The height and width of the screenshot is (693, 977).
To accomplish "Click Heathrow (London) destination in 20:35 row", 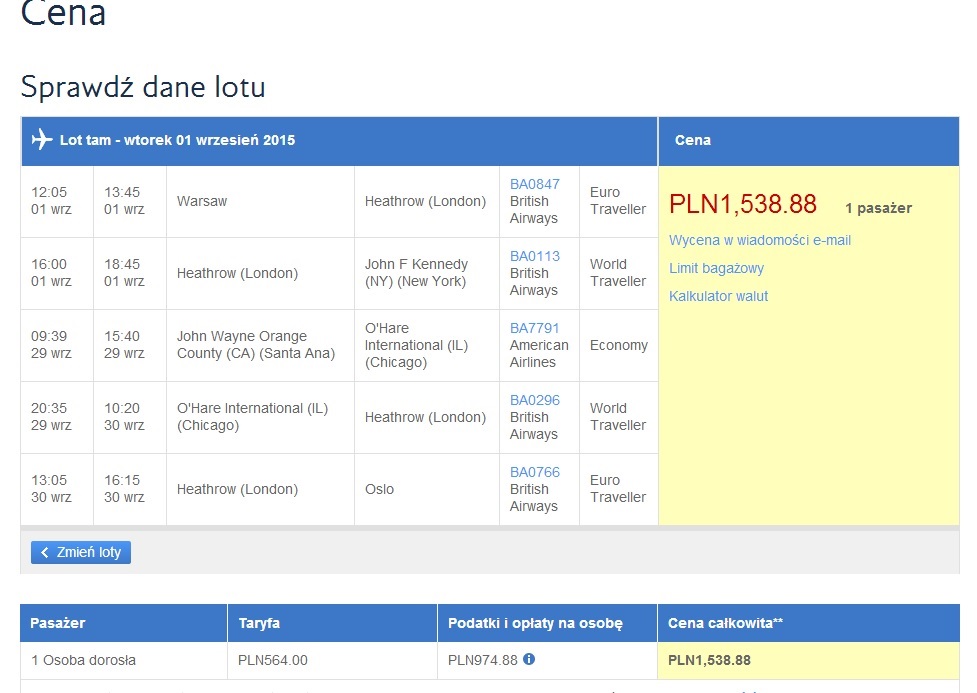I will (426, 417).
